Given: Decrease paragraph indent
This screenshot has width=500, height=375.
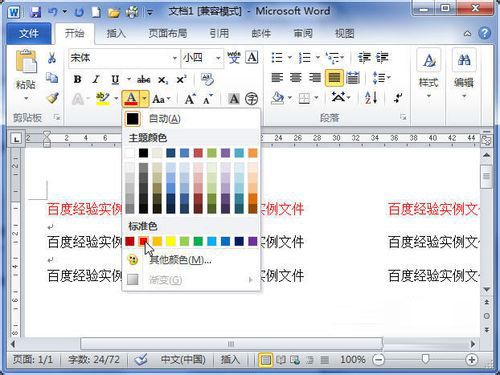Looking at the screenshot, I should 364,58.
